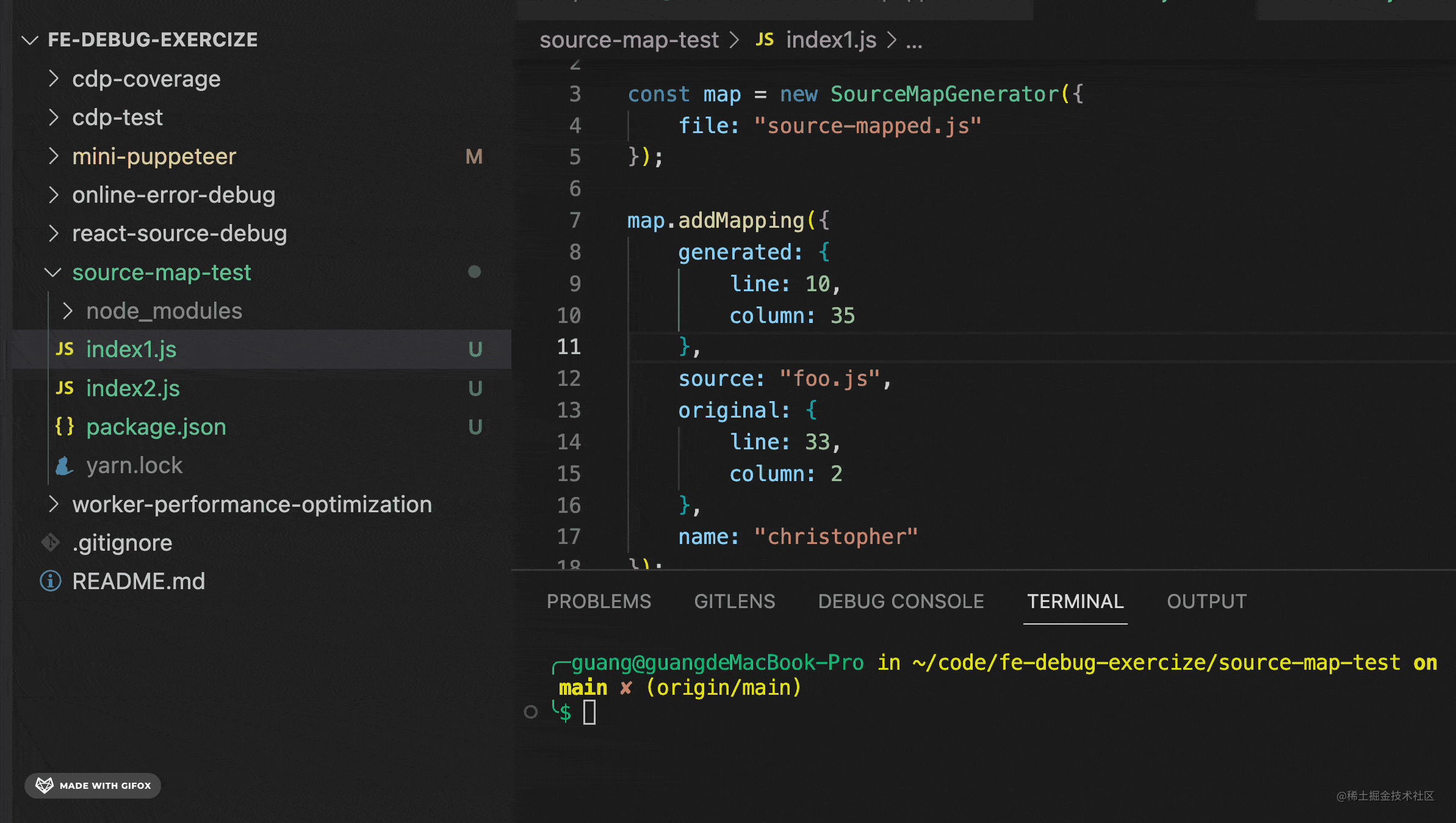This screenshot has height=823, width=1456.
Task: Click (origin/main) in the terminal prompt
Action: click(723, 687)
